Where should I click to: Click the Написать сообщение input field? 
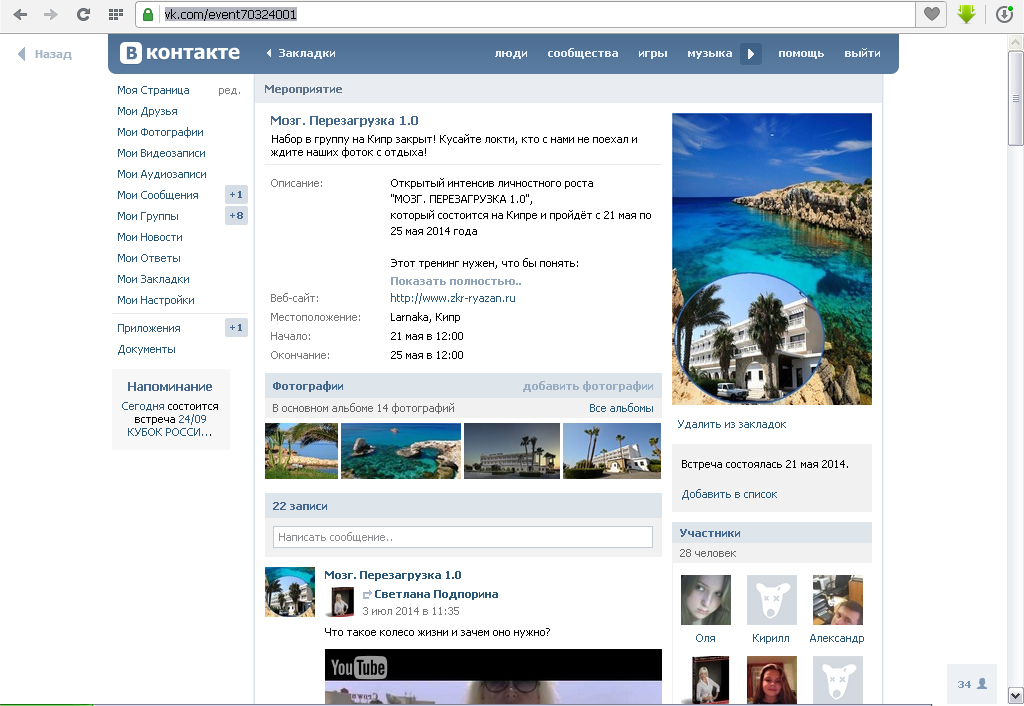[x=462, y=537]
